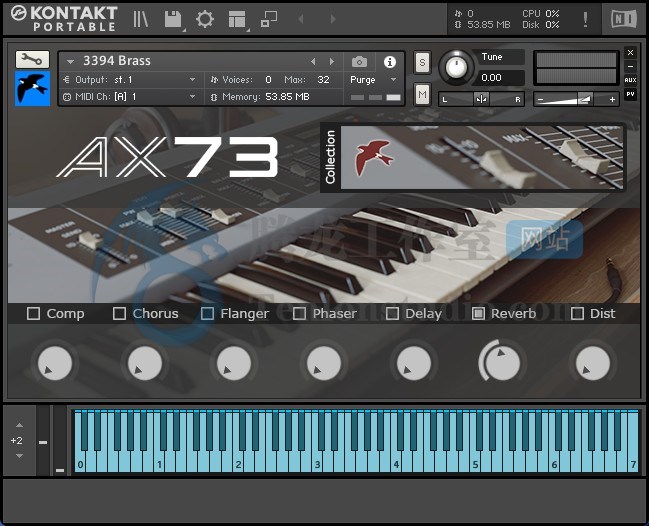Select next preset arrow beside 3394 Brass
Screen dimensions: 649x526
(x=332, y=62)
